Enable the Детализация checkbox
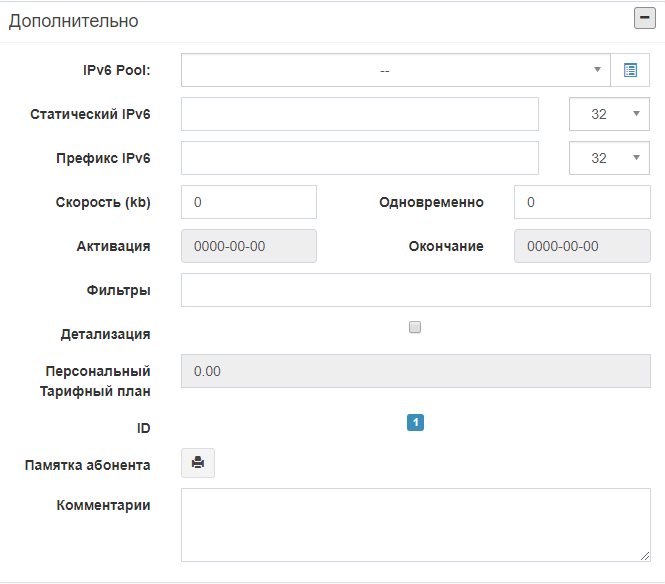 [416, 327]
